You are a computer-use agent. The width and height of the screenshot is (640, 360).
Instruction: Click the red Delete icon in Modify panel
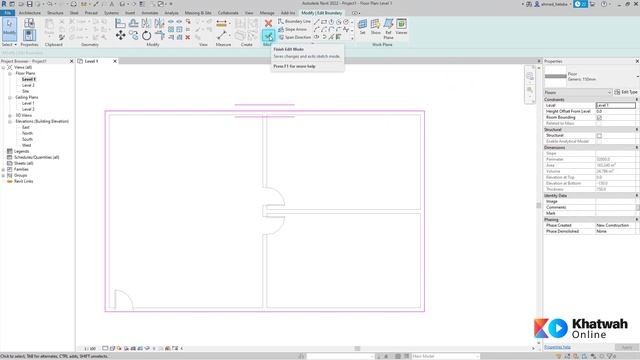click(188, 37)
